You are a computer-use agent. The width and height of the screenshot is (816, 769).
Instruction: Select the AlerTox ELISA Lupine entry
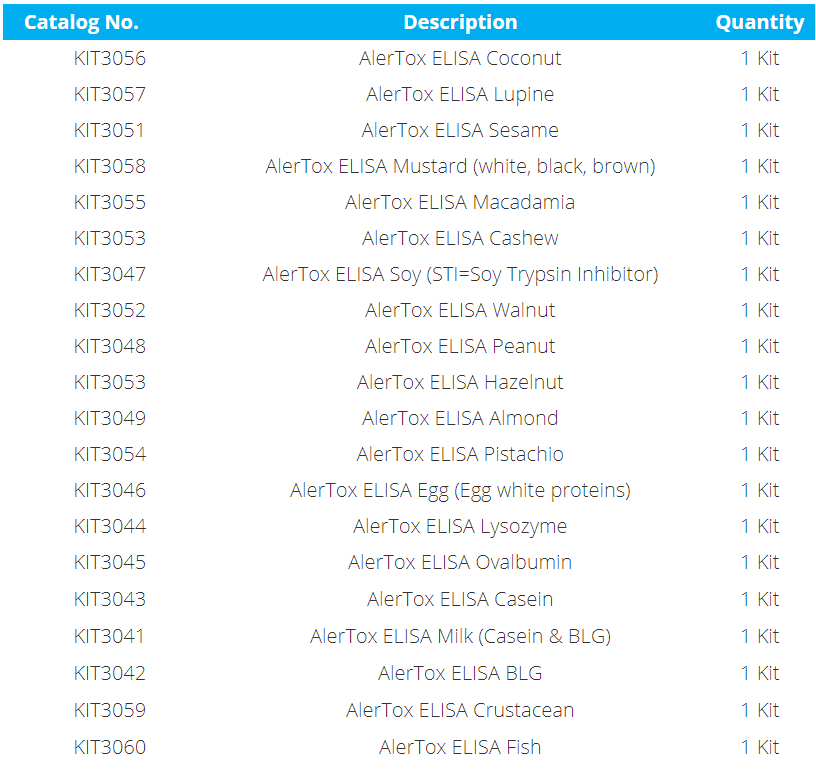[x=460, y=94]
